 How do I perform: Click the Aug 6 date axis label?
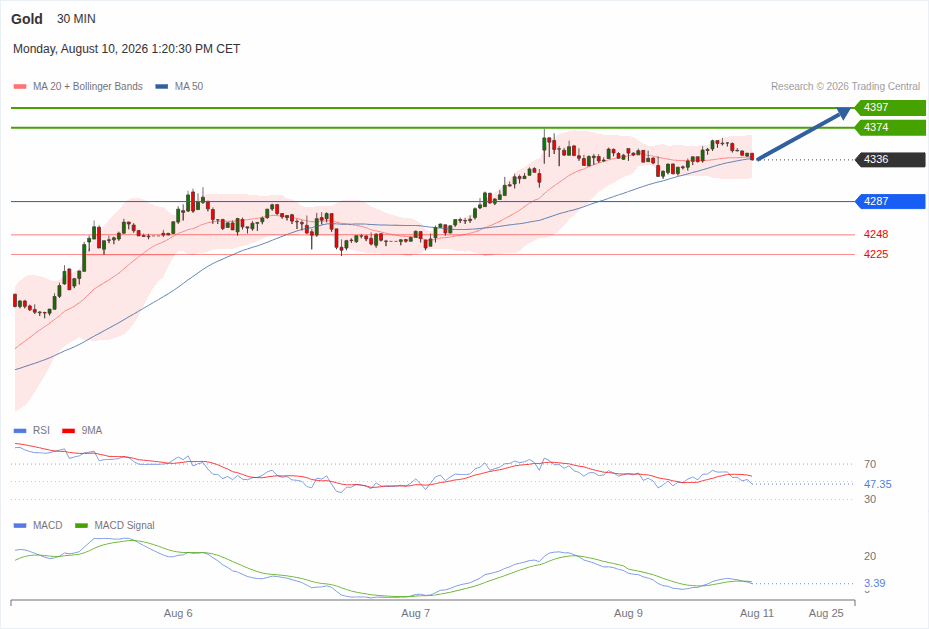click(178, 613)
